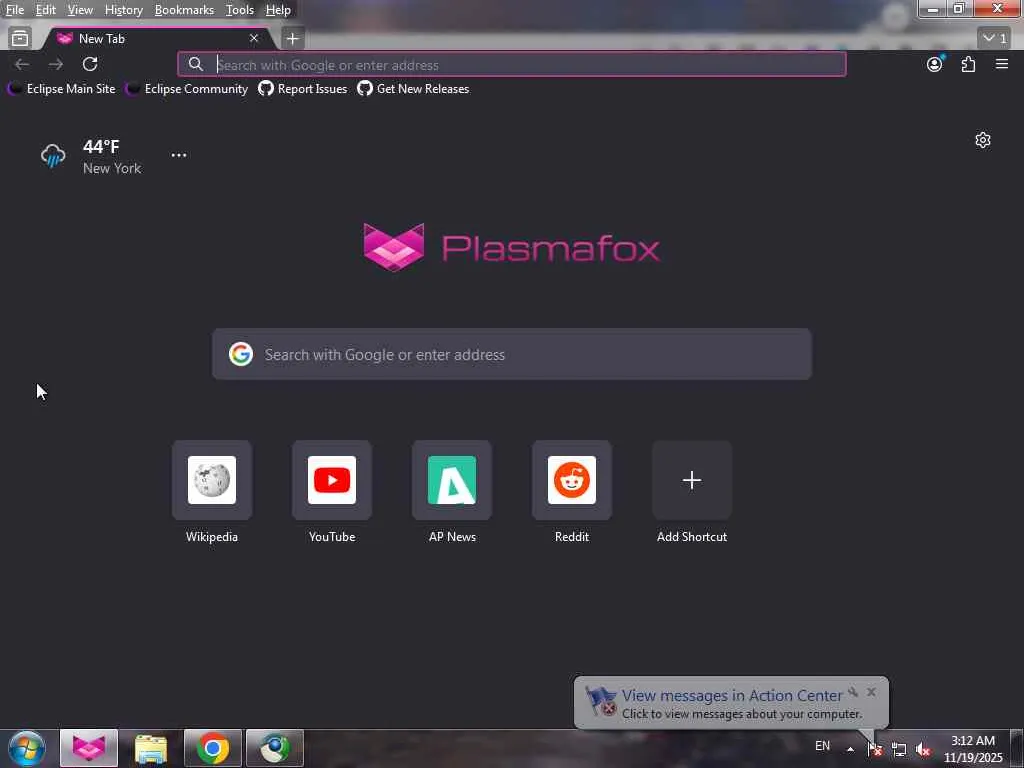Open the Help menu
Screen dimensions: 1024x768
point(278,10)
